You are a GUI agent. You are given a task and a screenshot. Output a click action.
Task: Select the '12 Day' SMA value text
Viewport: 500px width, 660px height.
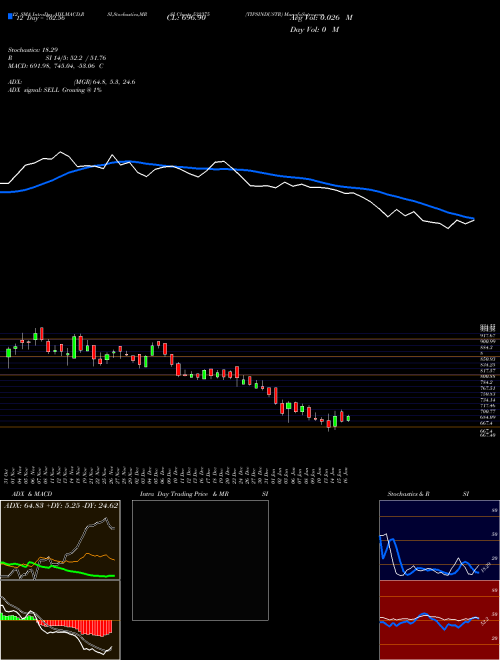(39, 18)
